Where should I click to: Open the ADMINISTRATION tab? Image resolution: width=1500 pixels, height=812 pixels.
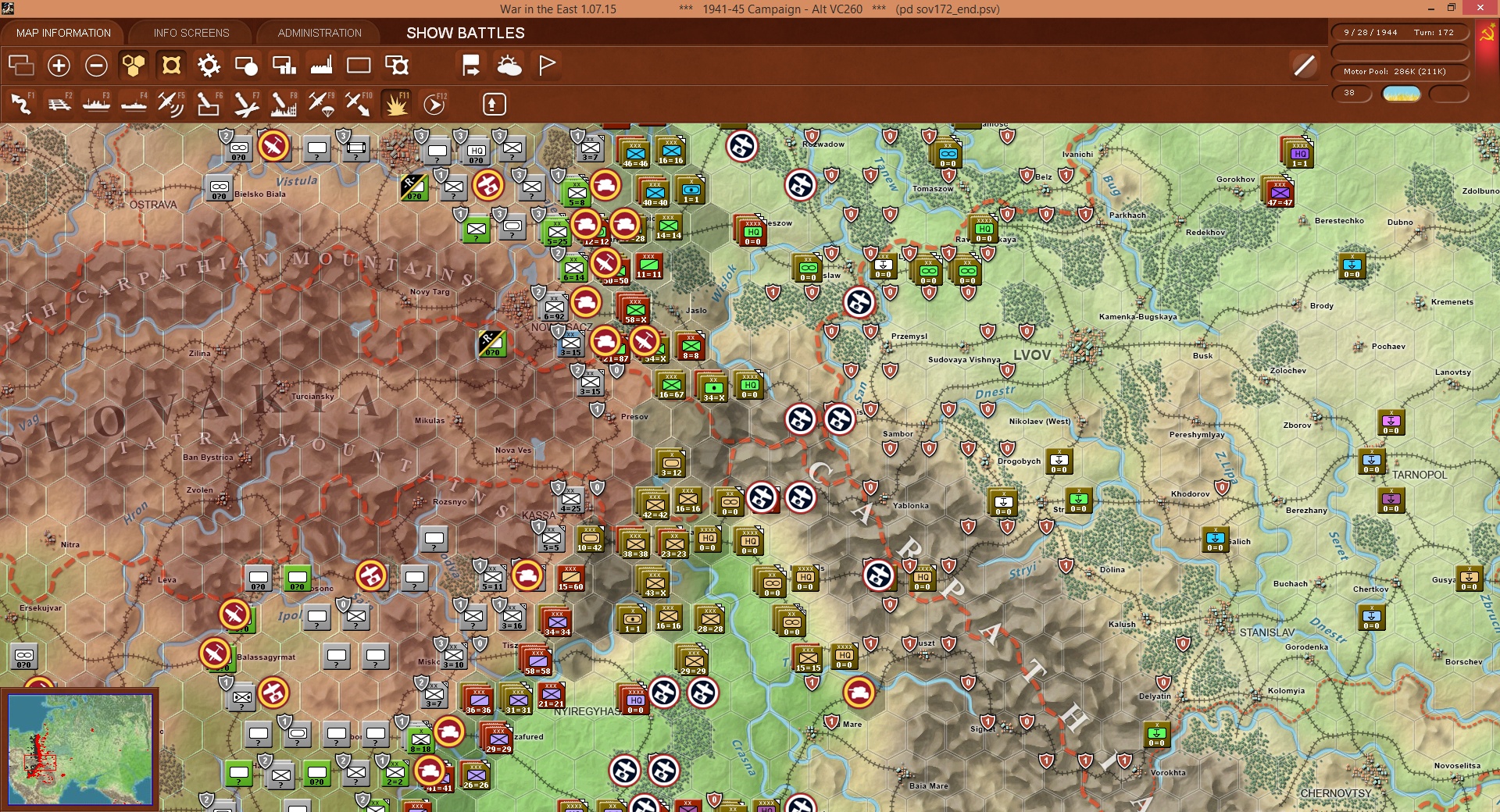click(320, 33)
